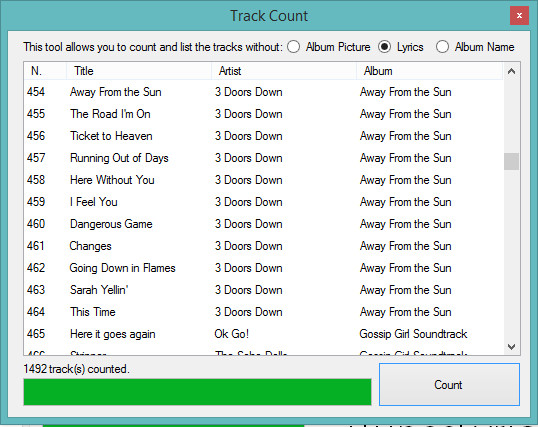Select the track 'Ticket to Heaven'

click(111, 136)
